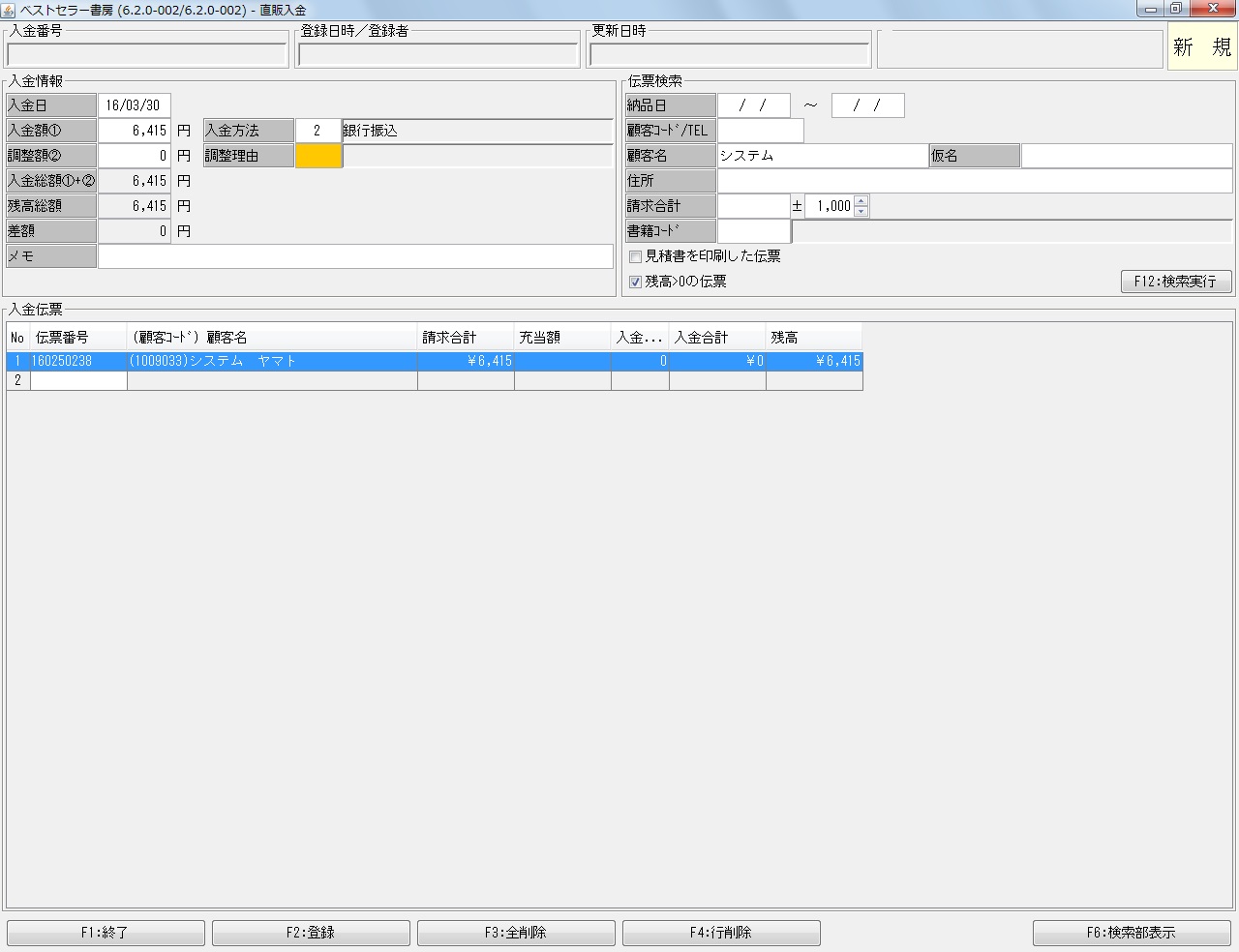Image resolution: width=1239 pixels, height=952 pixels.
Task: Enable the 見積書を印刷した伝票 checkbox
Action: click(x=636, y=256)
